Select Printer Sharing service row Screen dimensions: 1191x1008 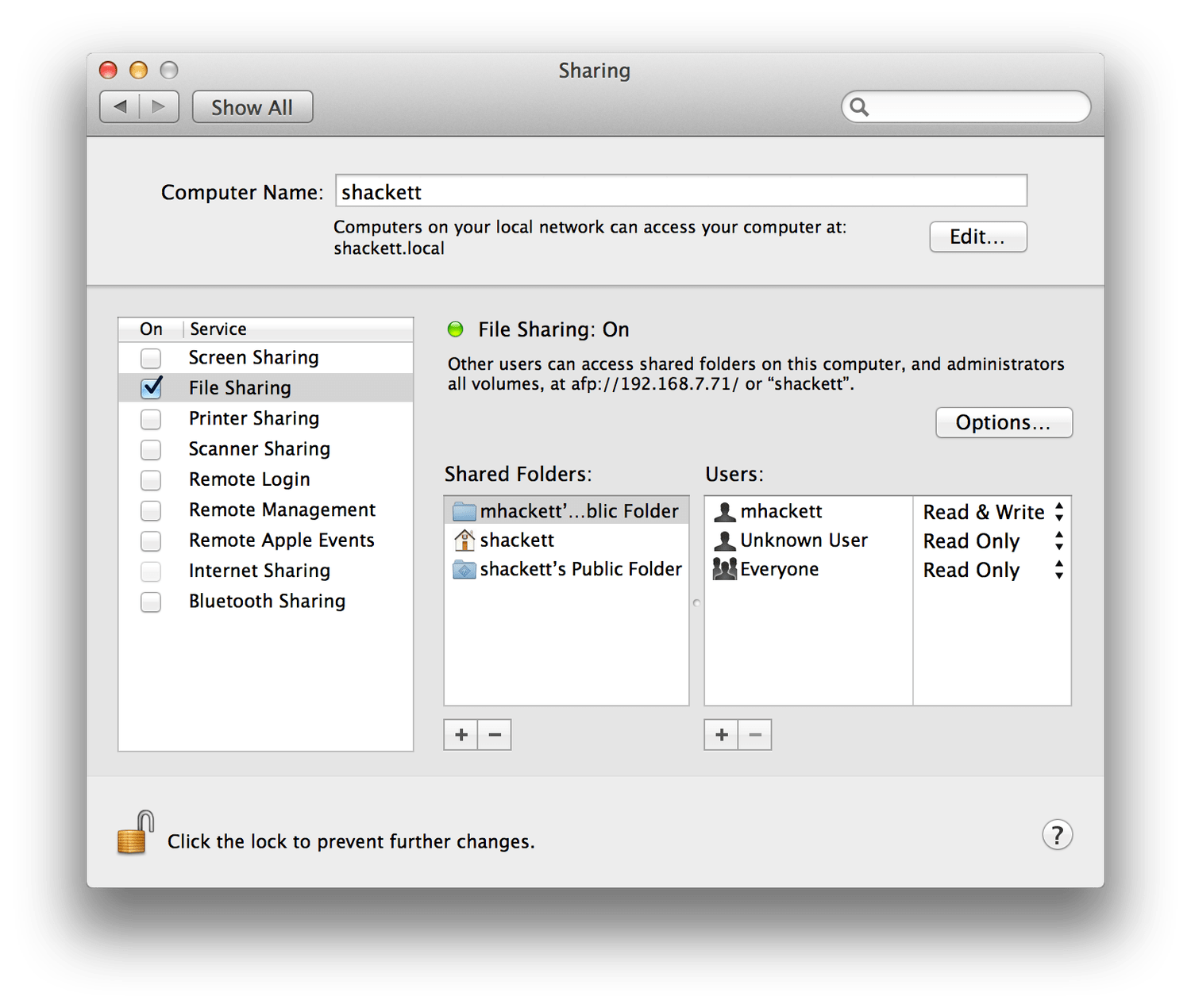(x=266, y=418)
